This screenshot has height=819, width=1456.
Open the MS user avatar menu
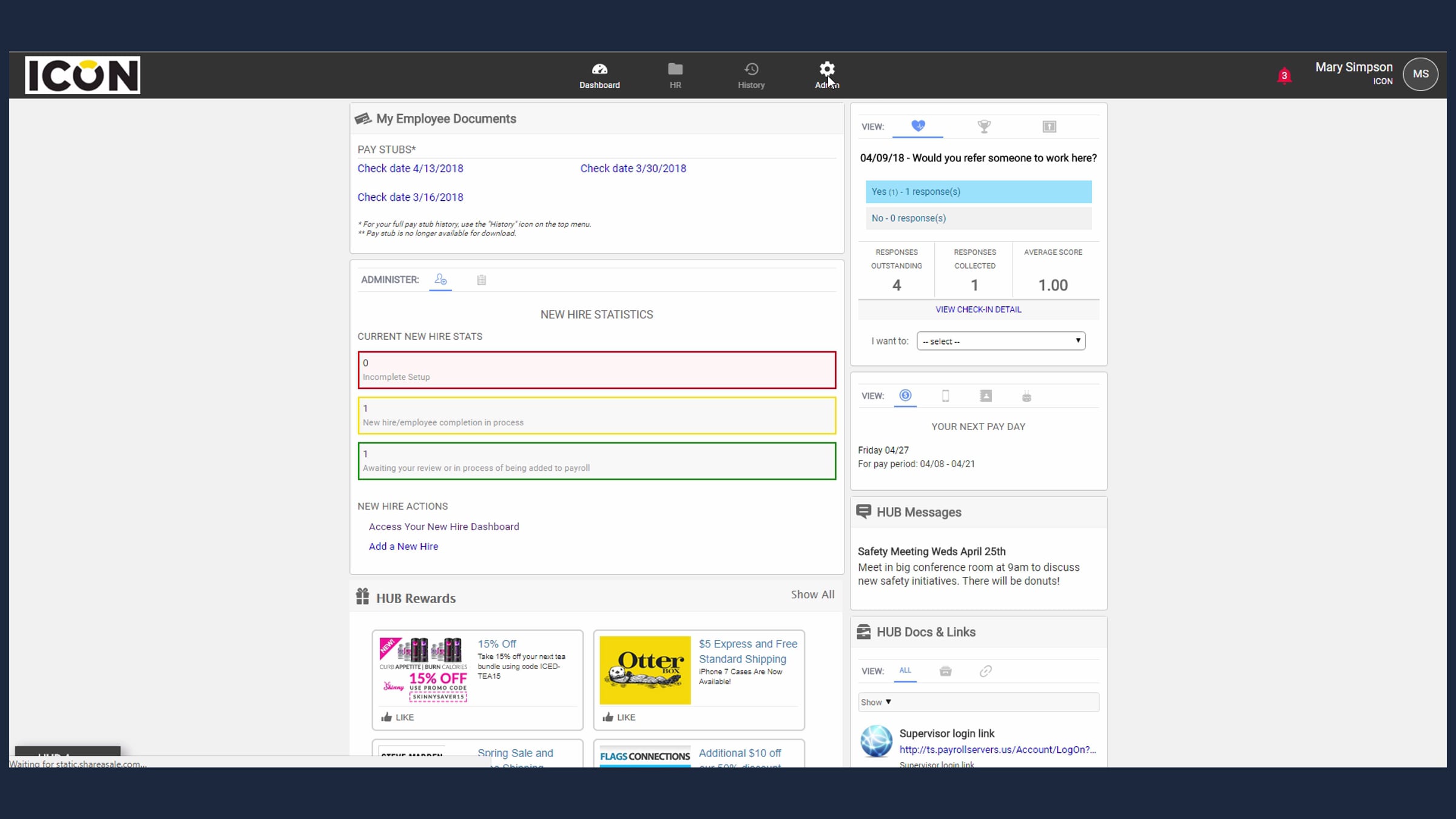(x=1420, y=74)
